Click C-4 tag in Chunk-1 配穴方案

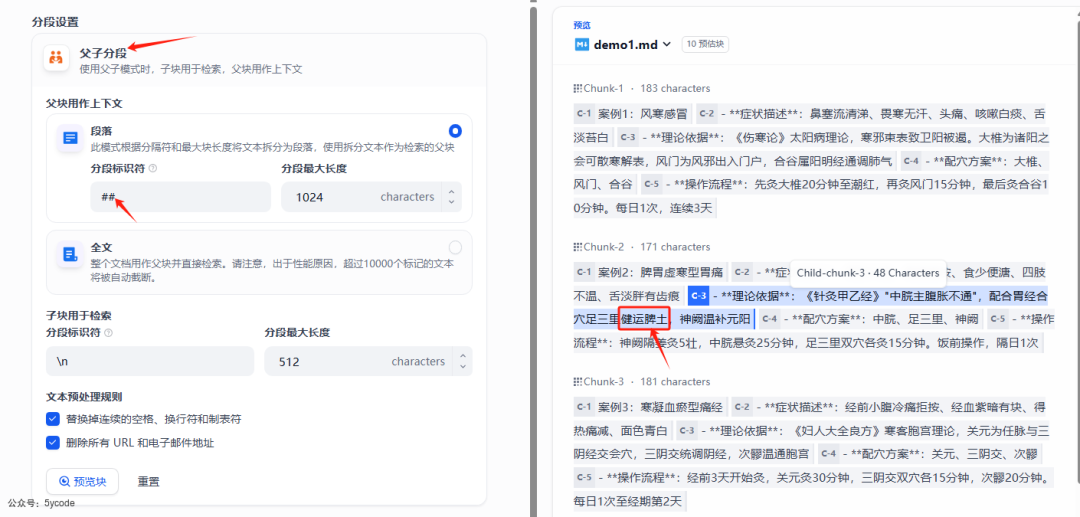[x=911, y=161]
